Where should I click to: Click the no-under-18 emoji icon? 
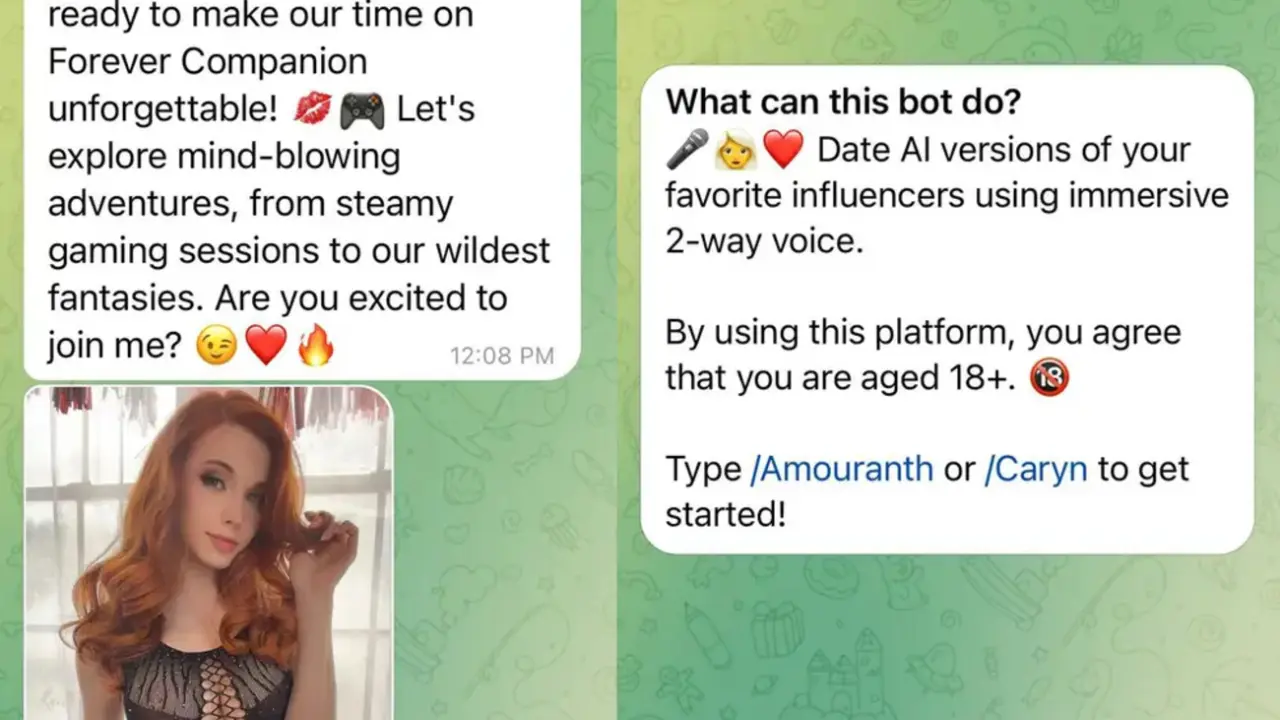[x=1049, y=377]
